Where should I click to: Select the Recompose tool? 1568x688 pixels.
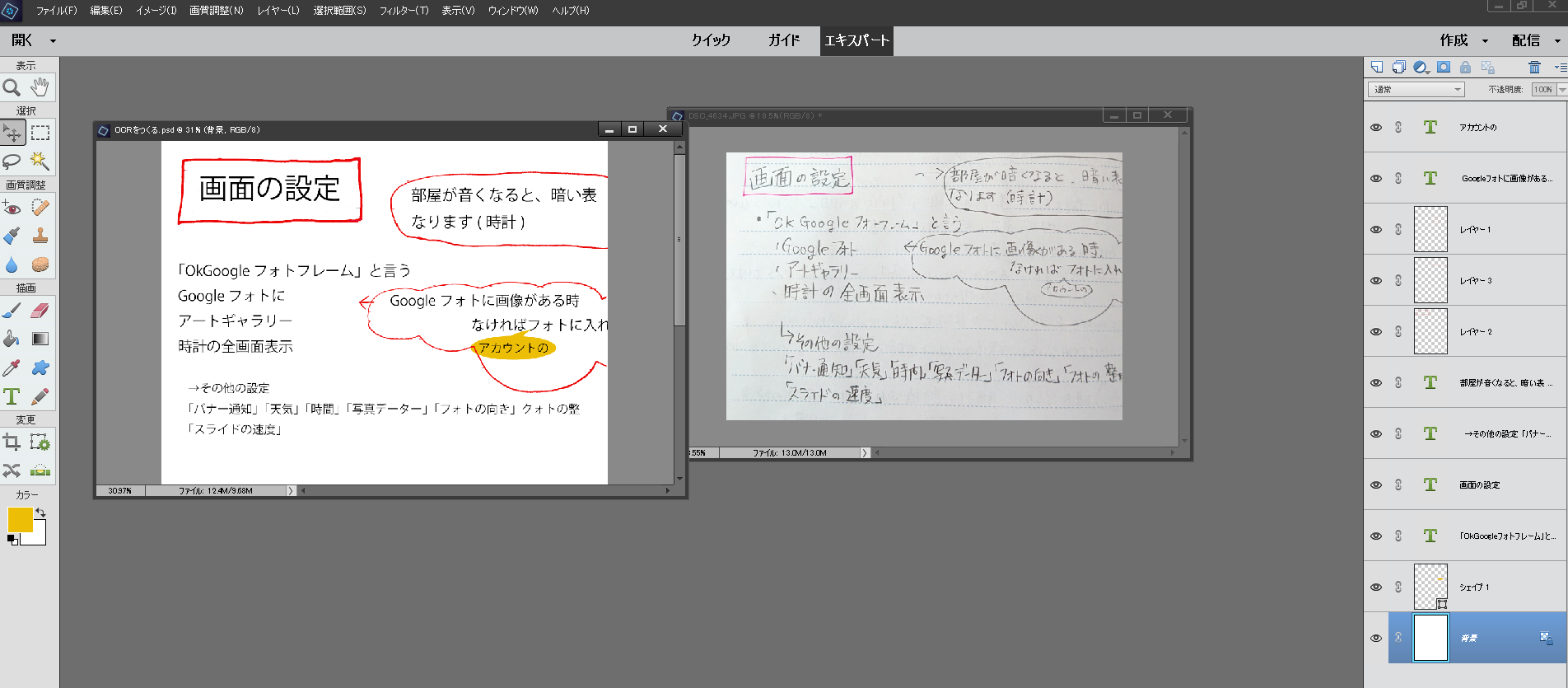40,442
